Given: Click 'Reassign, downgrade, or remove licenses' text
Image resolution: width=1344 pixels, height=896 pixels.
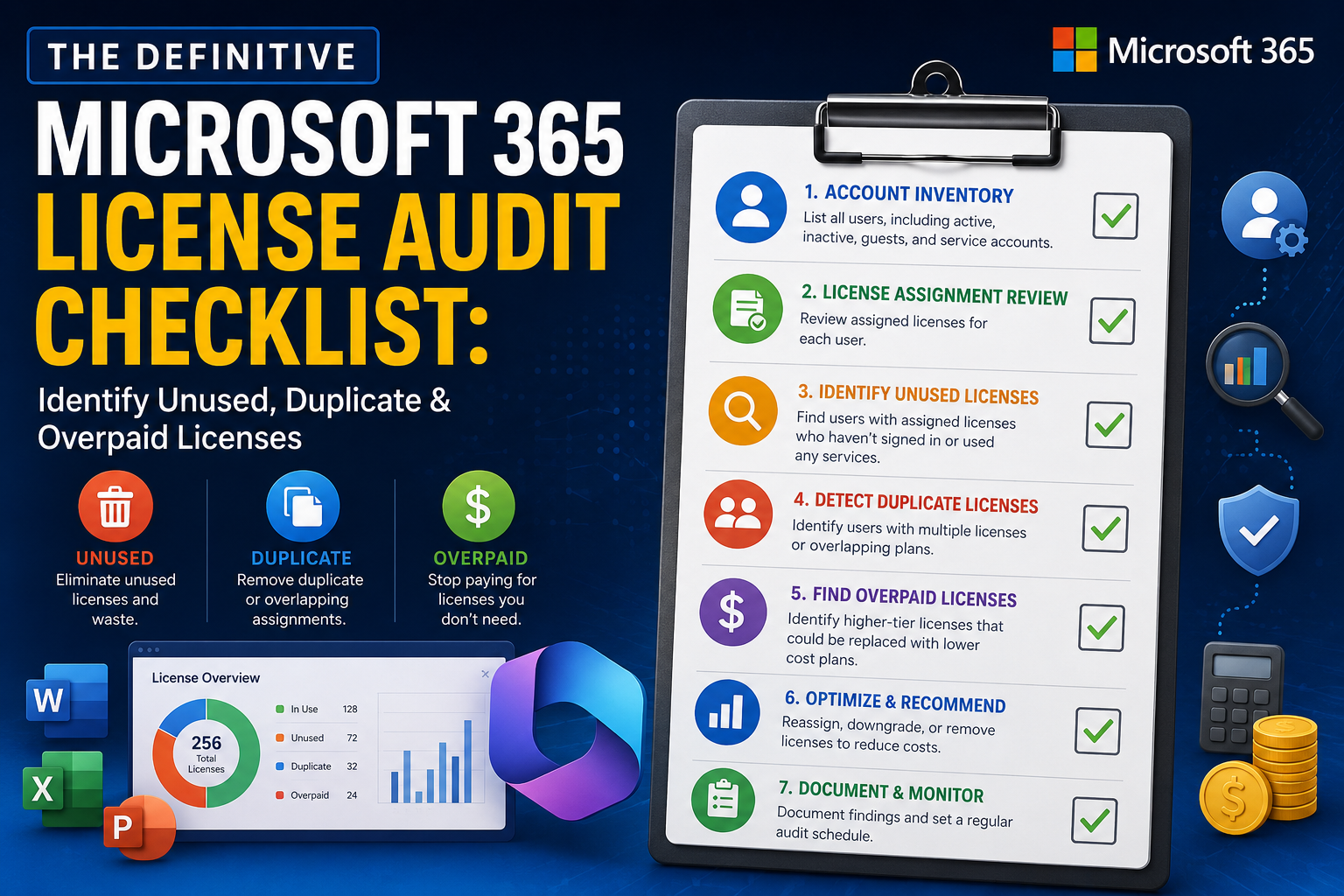Looking at the screenshot, I should click(887, 737).
